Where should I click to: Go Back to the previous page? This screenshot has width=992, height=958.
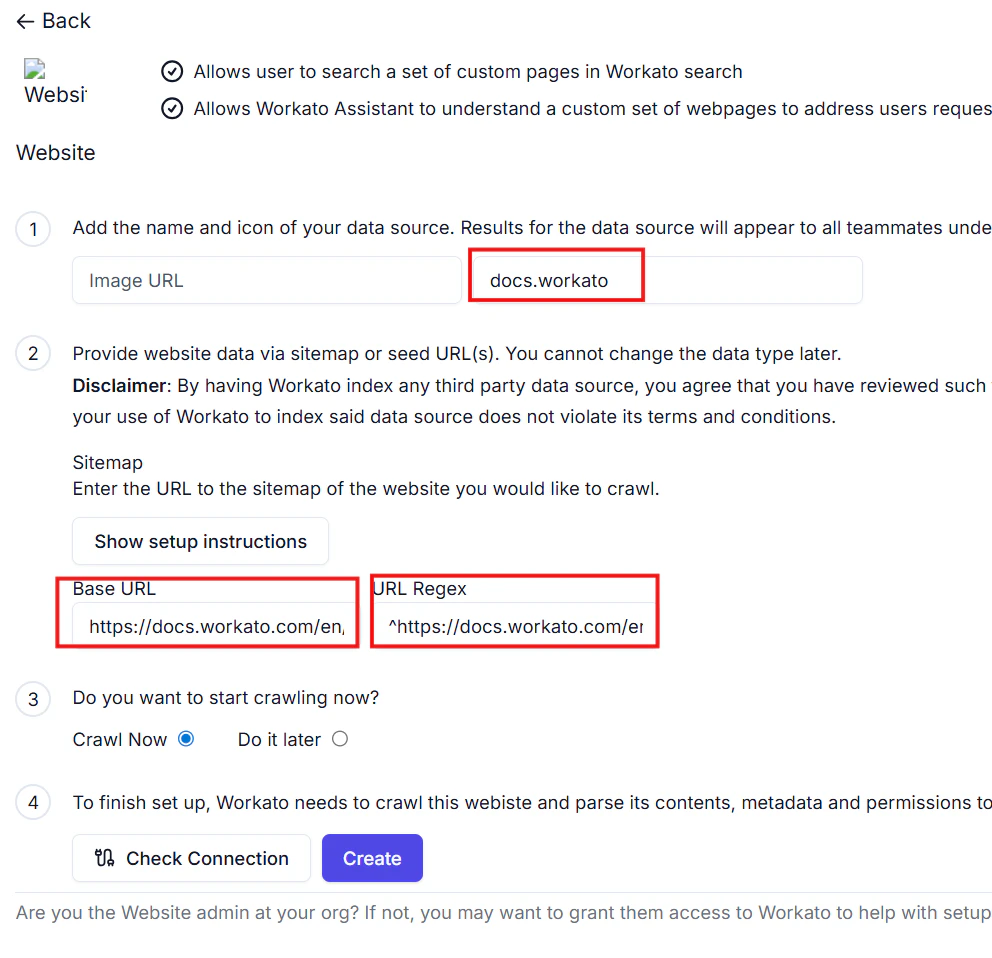pos(53,22)
